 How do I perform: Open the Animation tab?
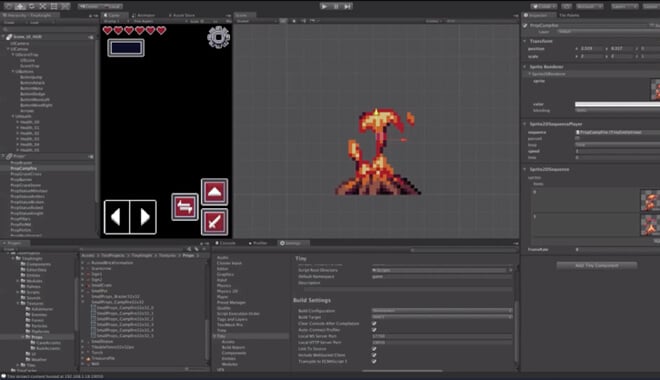pos(144,16)
